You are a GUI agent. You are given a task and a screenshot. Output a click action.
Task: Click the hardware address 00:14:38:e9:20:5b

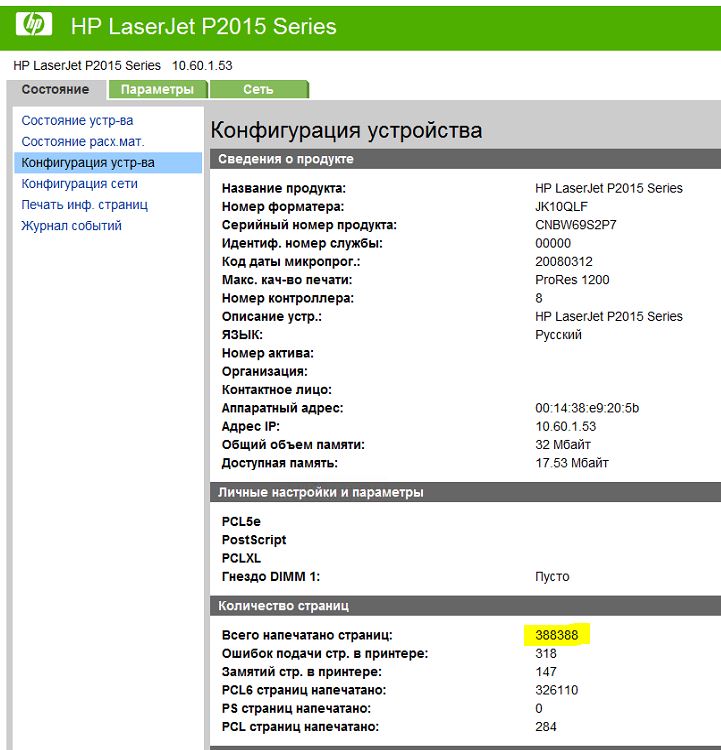[587, 408]
